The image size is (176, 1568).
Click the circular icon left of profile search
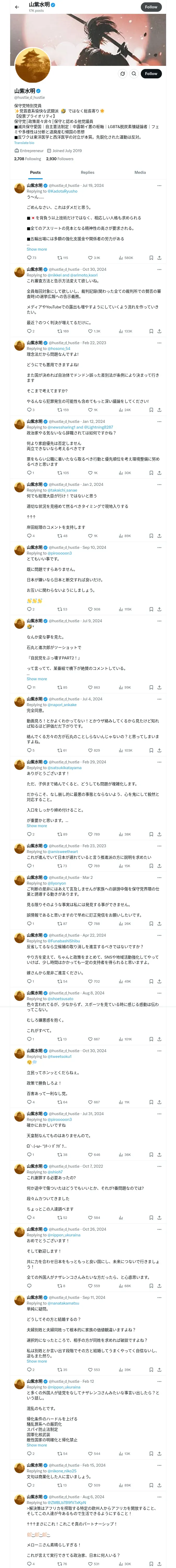click(122, 74)
